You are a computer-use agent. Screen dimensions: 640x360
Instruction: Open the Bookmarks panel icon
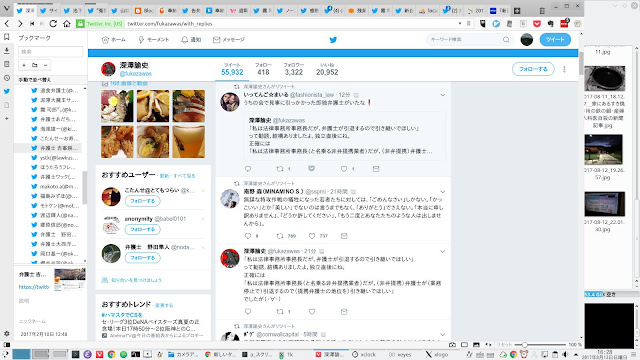pos(7,37)
